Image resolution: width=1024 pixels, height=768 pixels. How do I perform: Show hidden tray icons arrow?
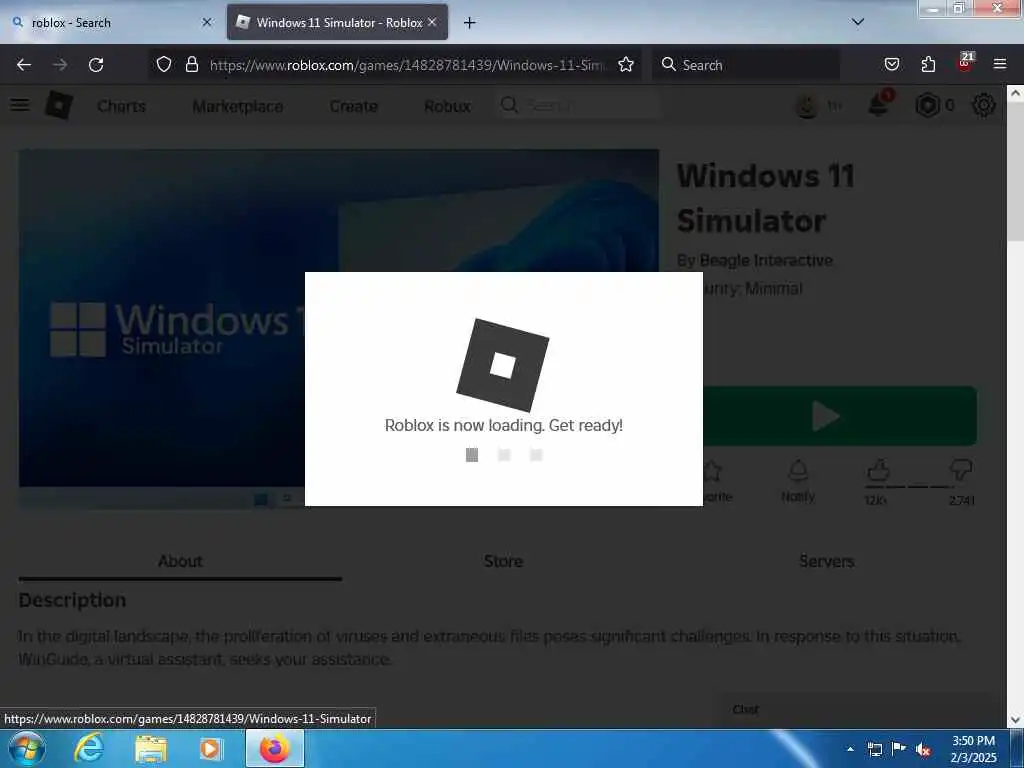coord(850,749)
